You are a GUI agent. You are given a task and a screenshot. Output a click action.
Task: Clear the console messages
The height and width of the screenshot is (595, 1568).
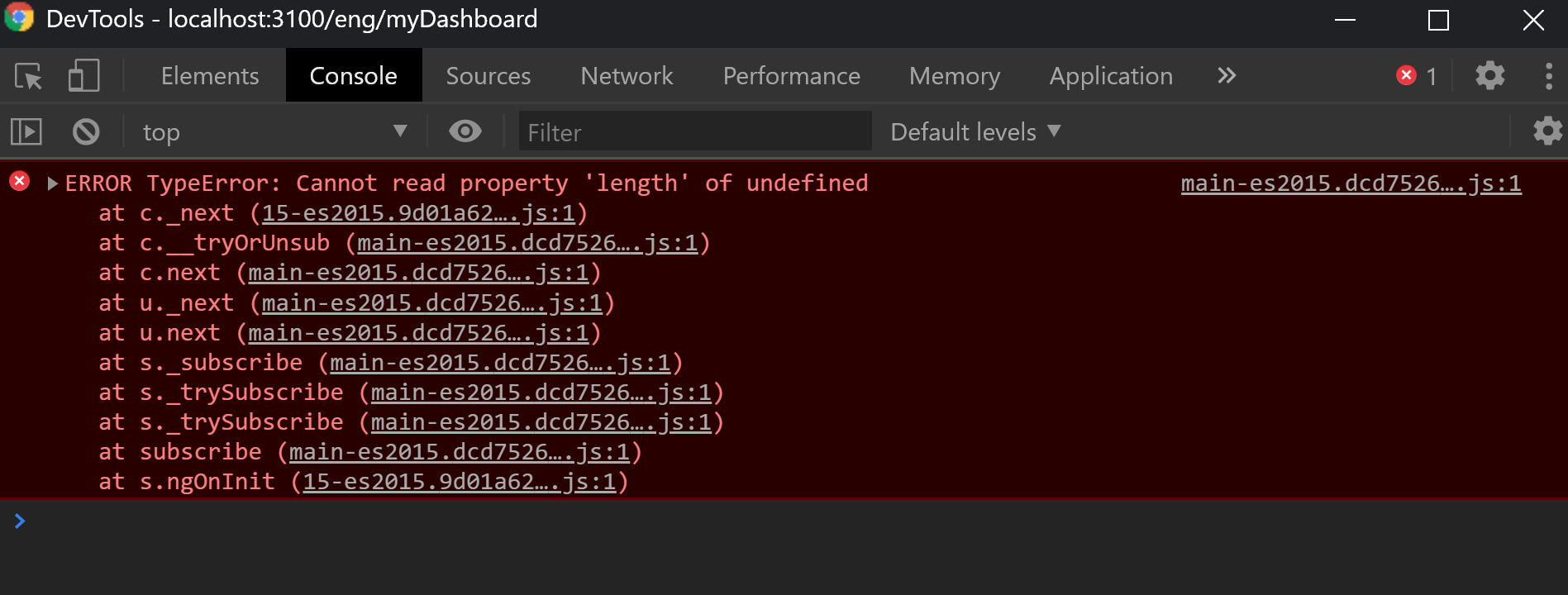point(85,131)
